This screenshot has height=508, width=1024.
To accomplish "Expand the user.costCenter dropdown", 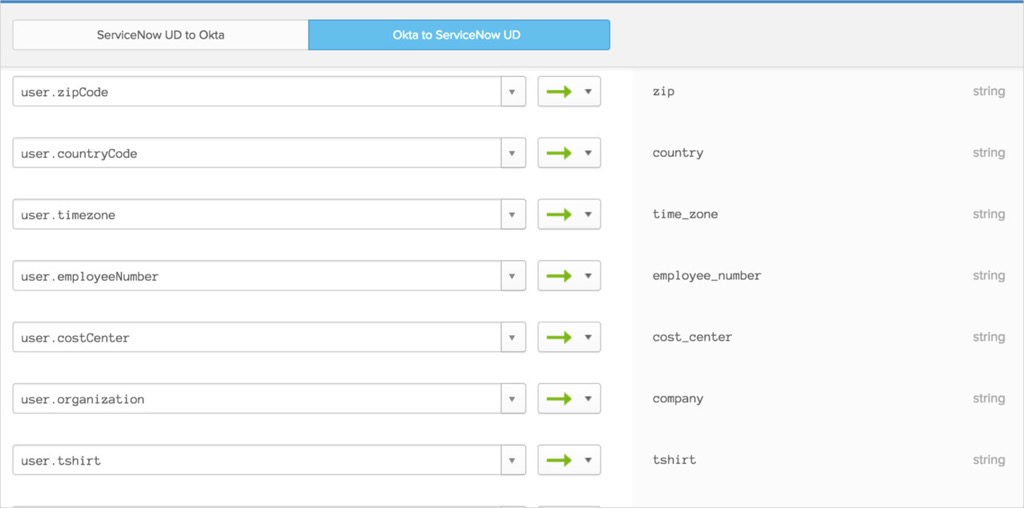I will (x=512, y=338).
